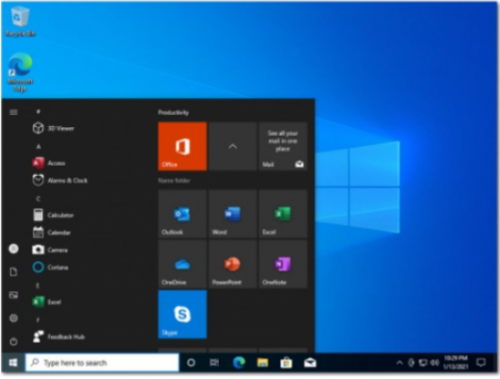This screenshot has width=500, height=379.
Task: Show hidden system tray icons
Action: coord(399,362)
